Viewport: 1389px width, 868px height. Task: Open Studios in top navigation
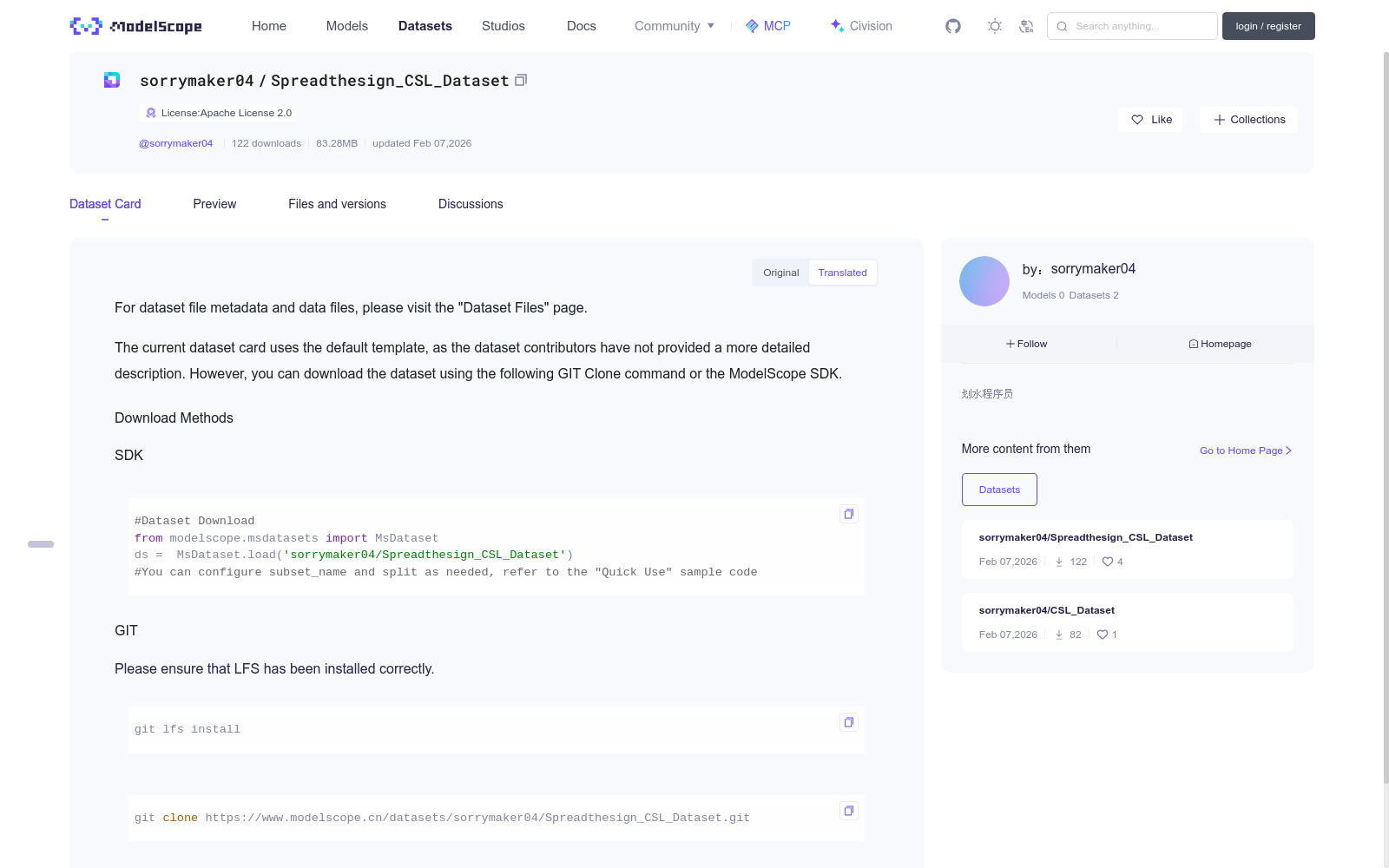[504, 26]
